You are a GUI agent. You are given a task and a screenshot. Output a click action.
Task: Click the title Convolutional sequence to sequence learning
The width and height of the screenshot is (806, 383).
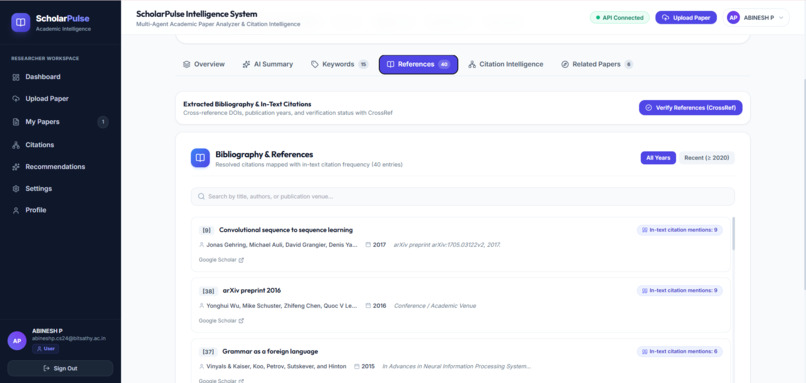[286, 230]
